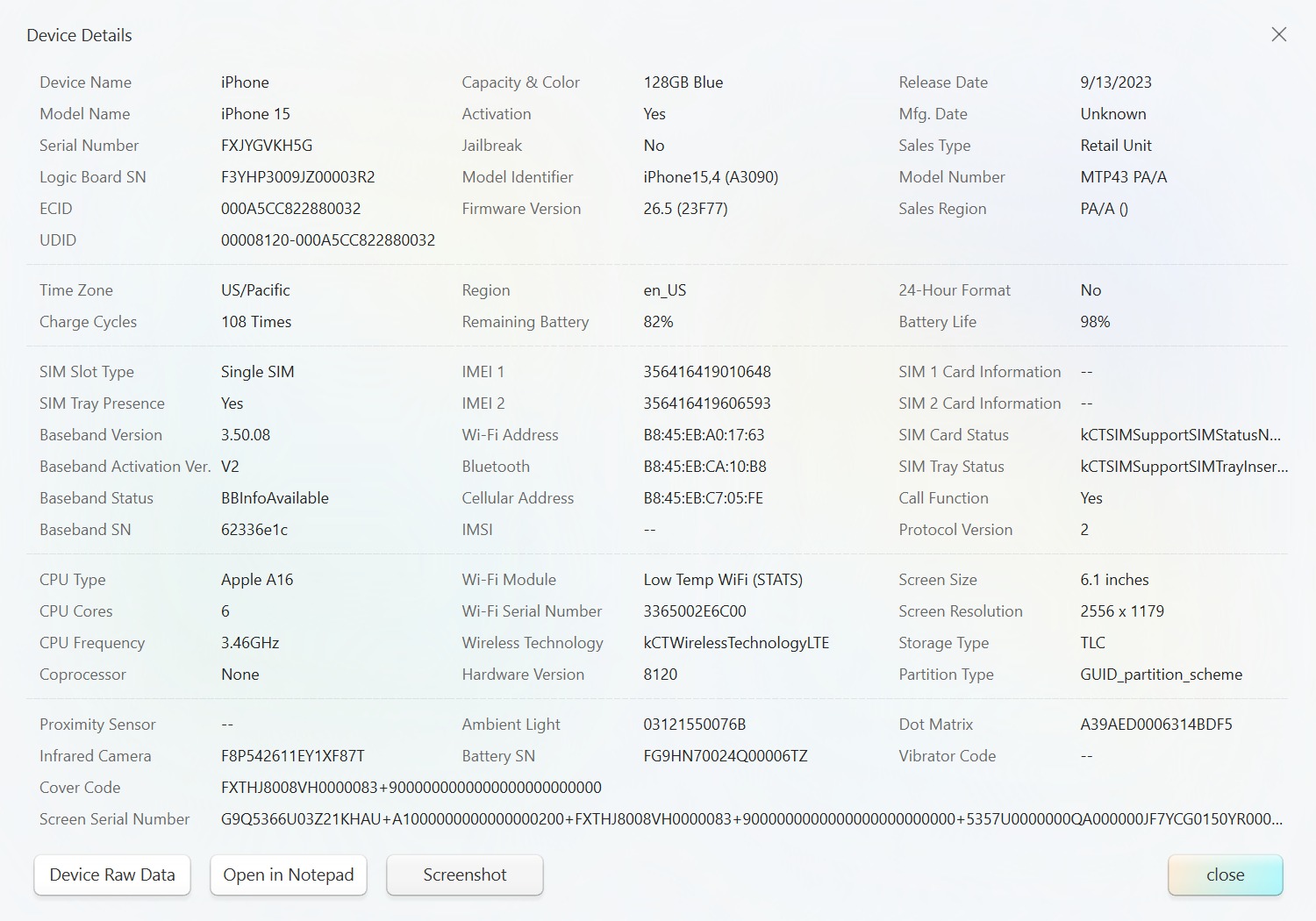
Task: Click the Model Name value iPhone 15
Action: coord(255,114)
